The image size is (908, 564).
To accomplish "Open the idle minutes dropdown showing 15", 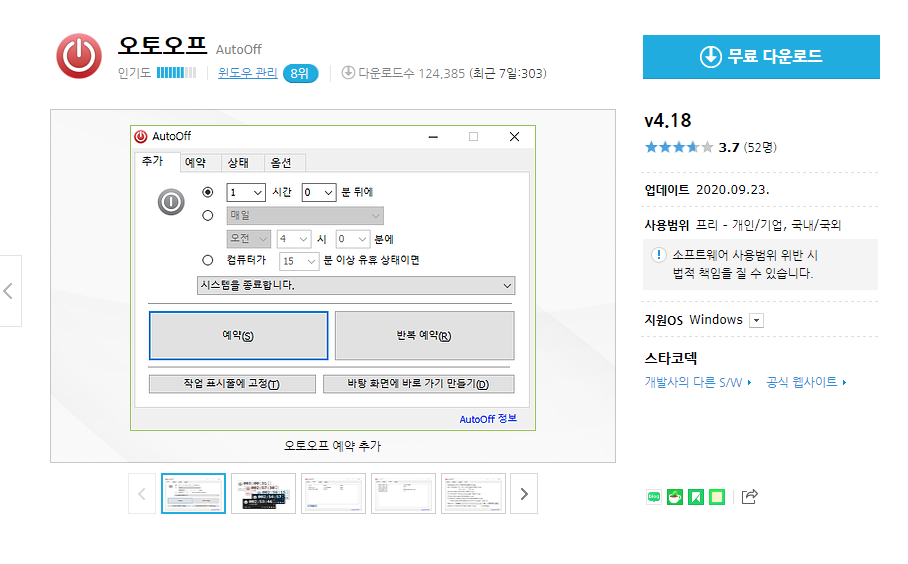I will [299, 261].
